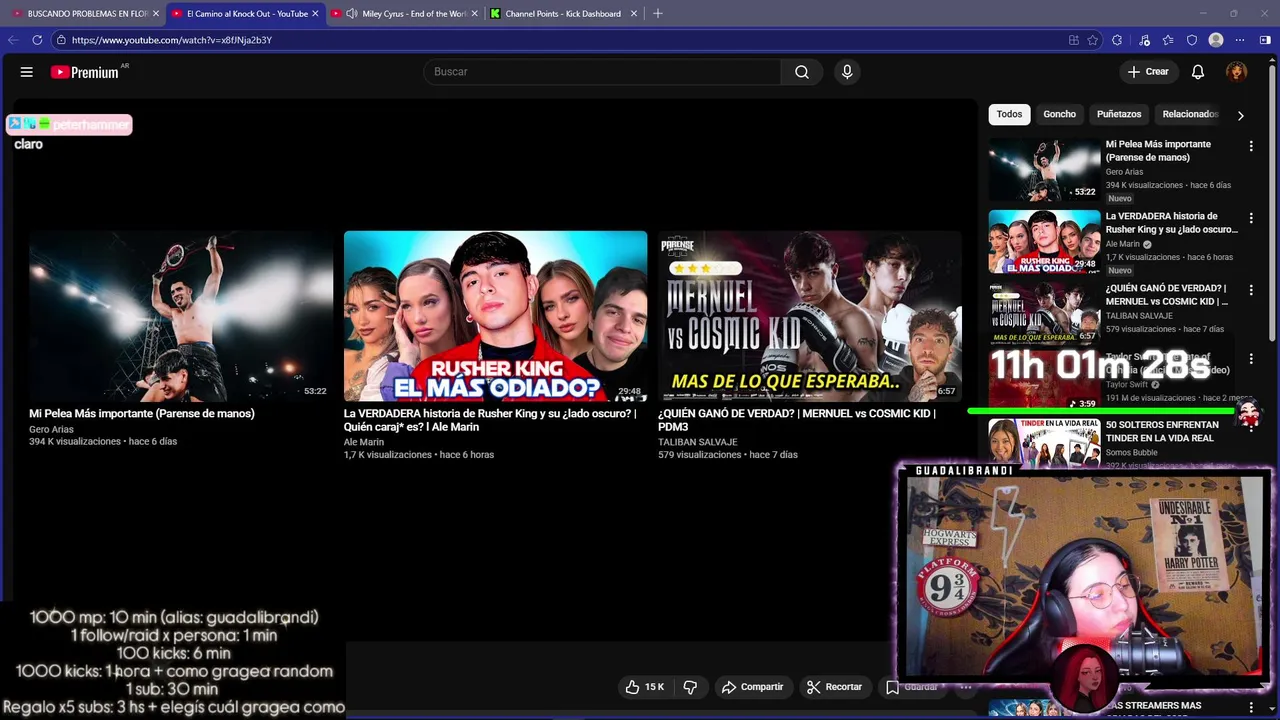This screenshot has height=720, width=1280.
Task: Open sidebar thumbnail 50 solteros Tinder
Action: [x=1044, y=443]
